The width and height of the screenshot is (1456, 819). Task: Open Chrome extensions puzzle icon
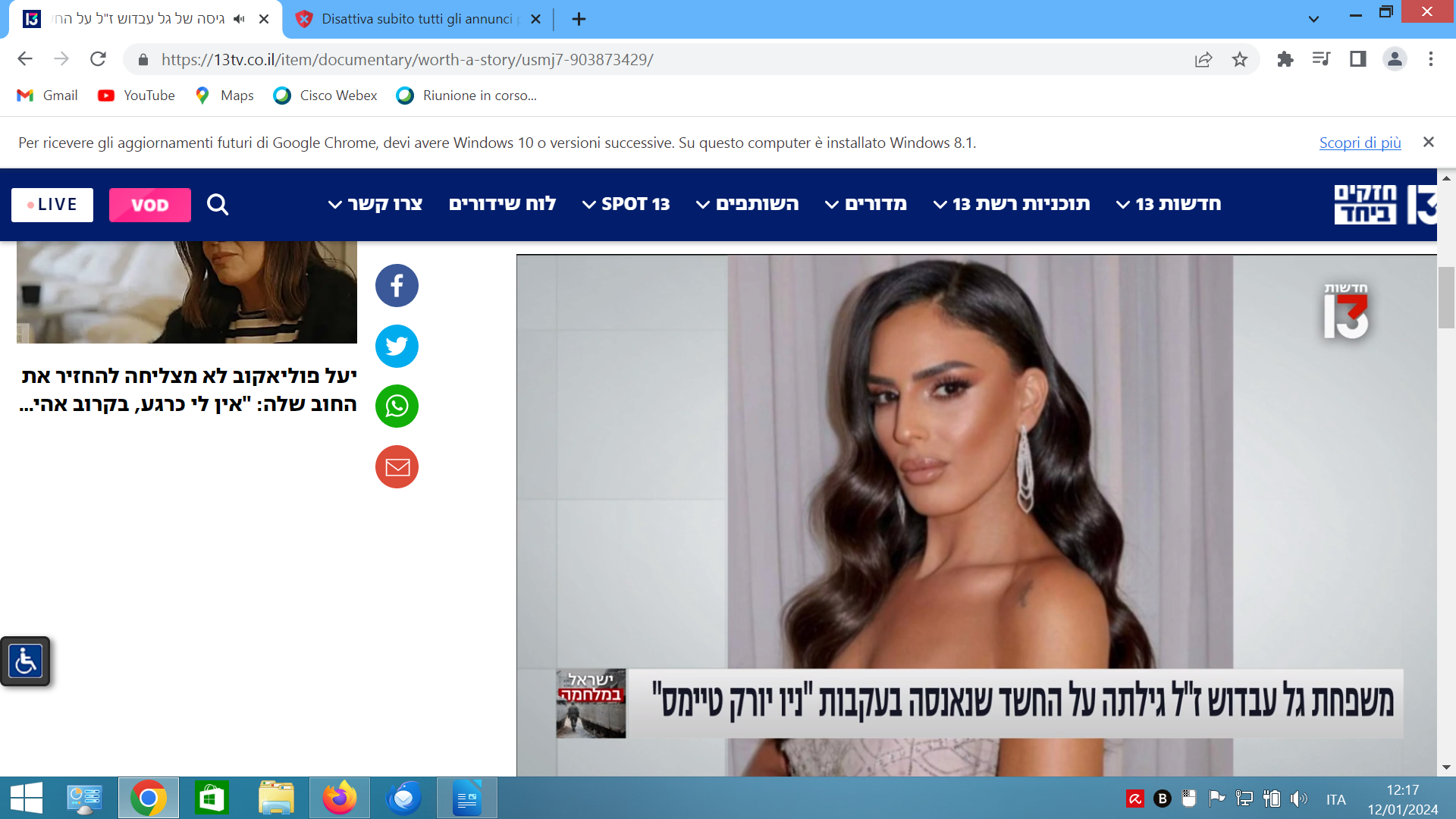click(1285, 59)
